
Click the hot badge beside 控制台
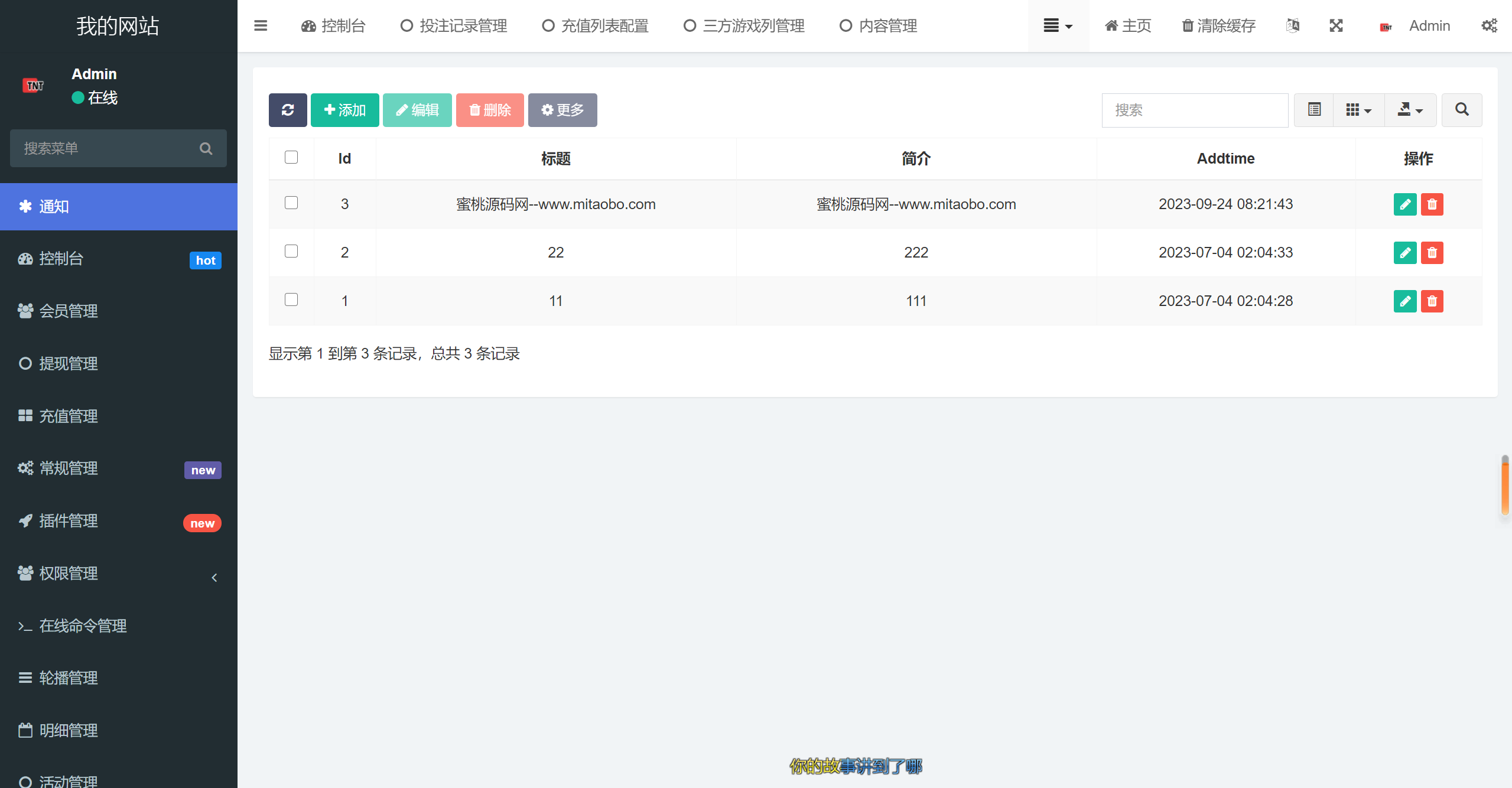click(x=206, y=261)
